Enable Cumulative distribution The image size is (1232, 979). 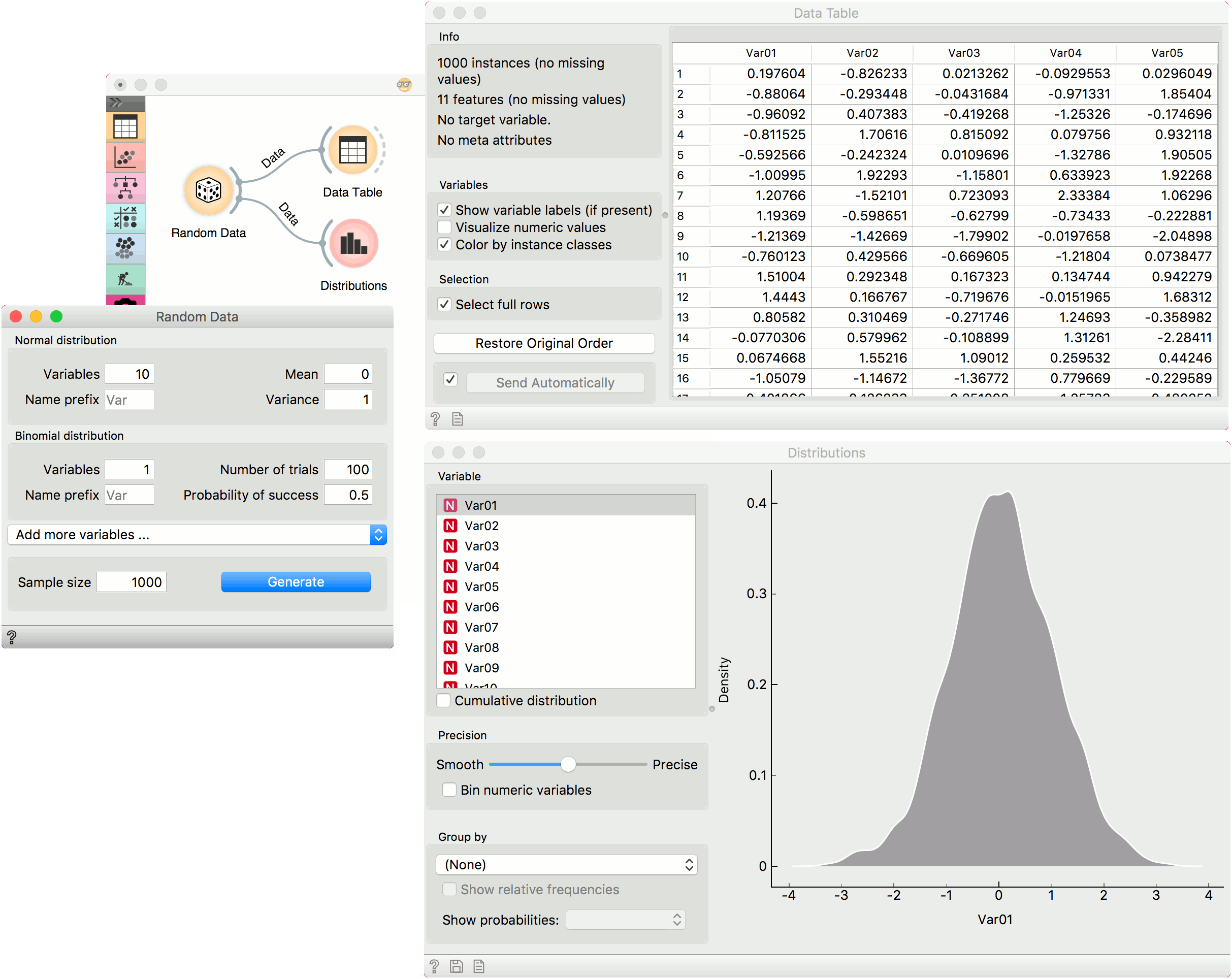pyautogui.click(x=443, y=701)
